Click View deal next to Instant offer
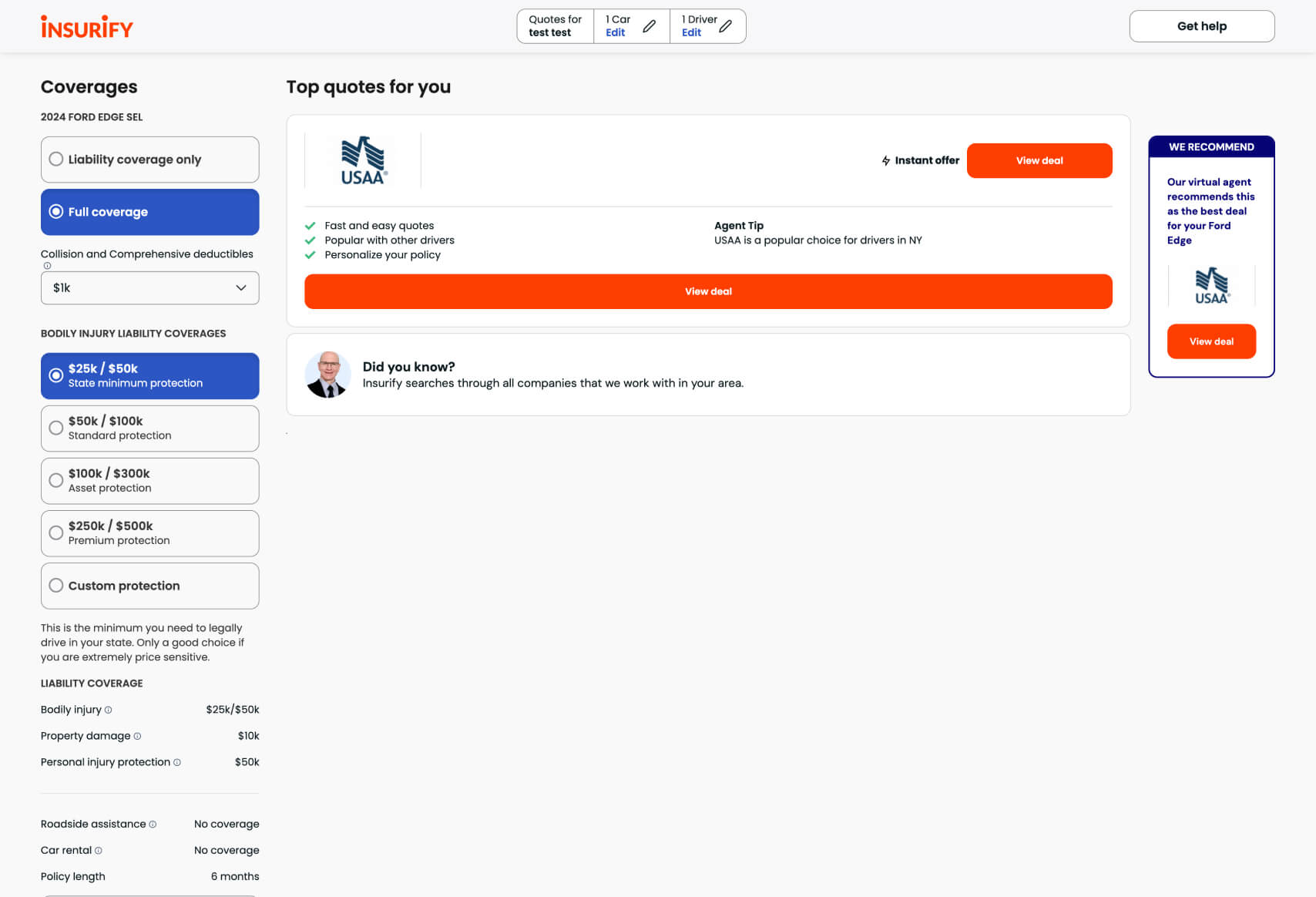Image resolution: width=1316 pixels, height=897 pixels. click(1039, 160)
